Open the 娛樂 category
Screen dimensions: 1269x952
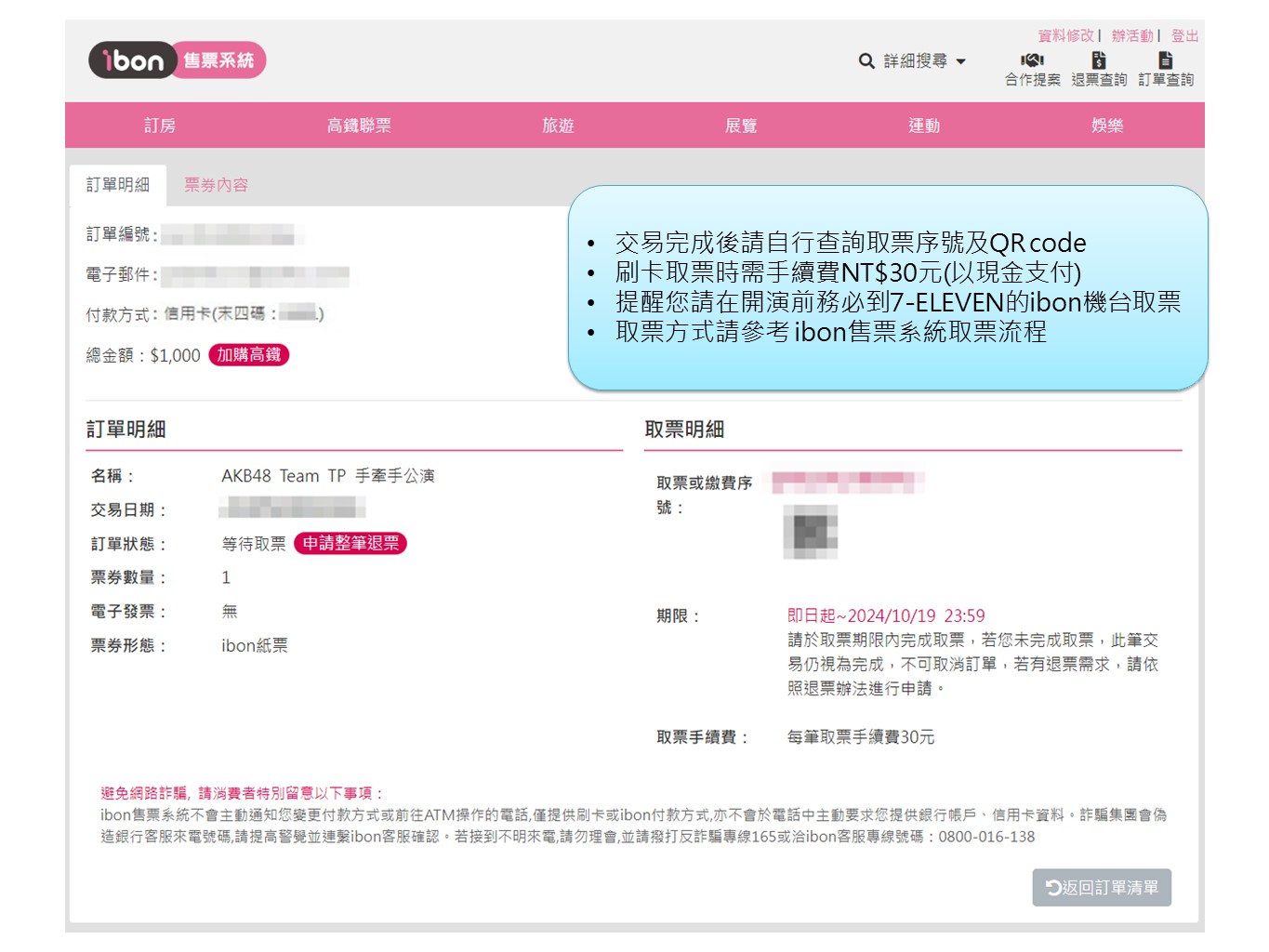1107,126
